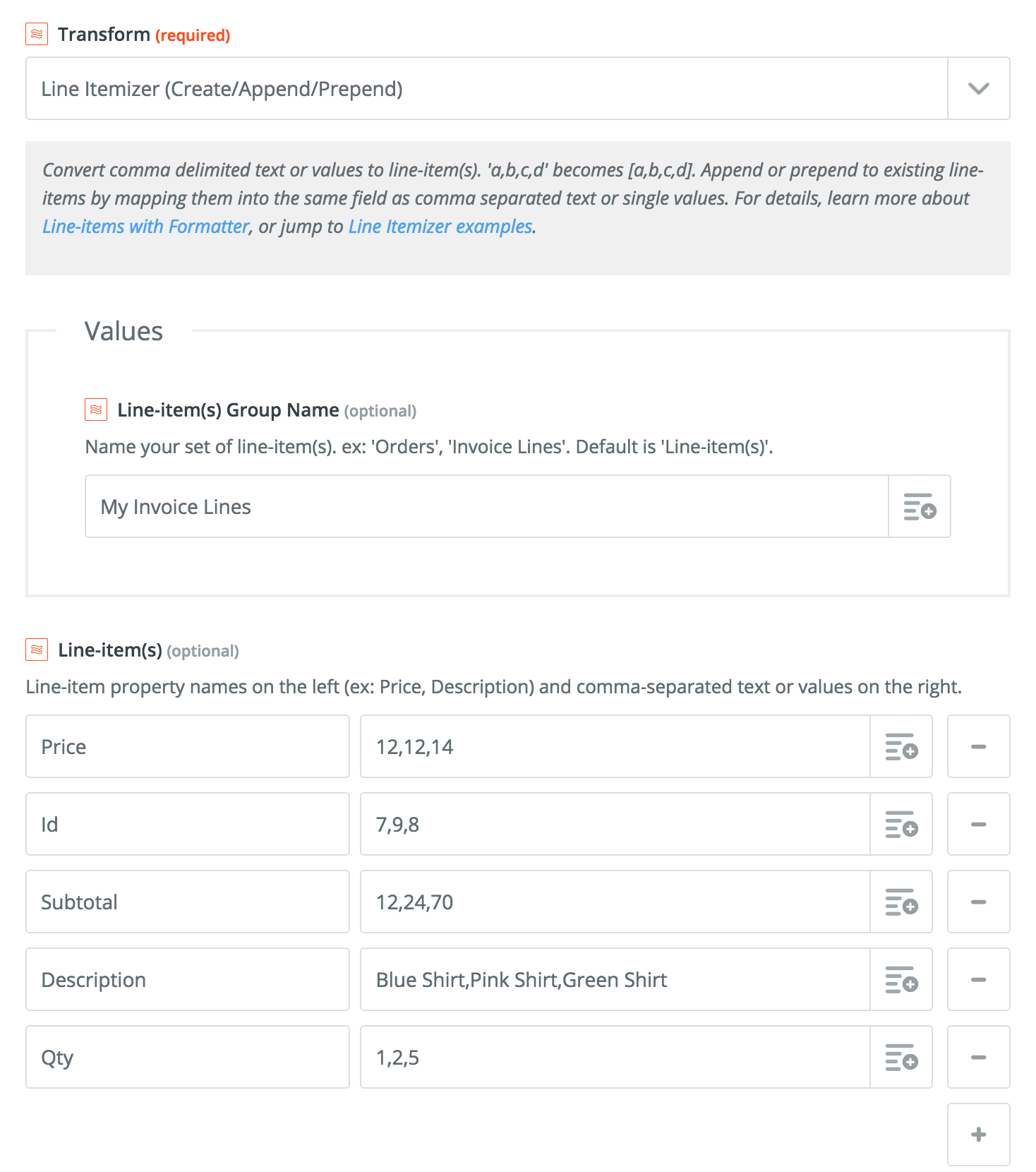
Task: Jump to Line Itemizer examples link
Action: pos(440,227)
